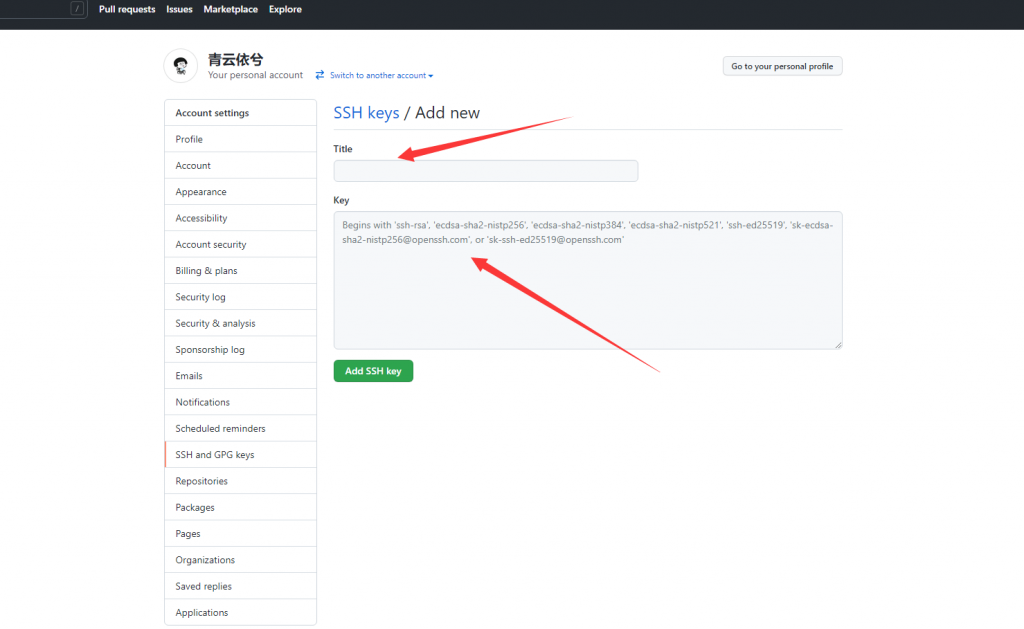View the Security log page
The width and height of the screenshot is (1024, 629).
pyautogui.click(x=240, y=297)
